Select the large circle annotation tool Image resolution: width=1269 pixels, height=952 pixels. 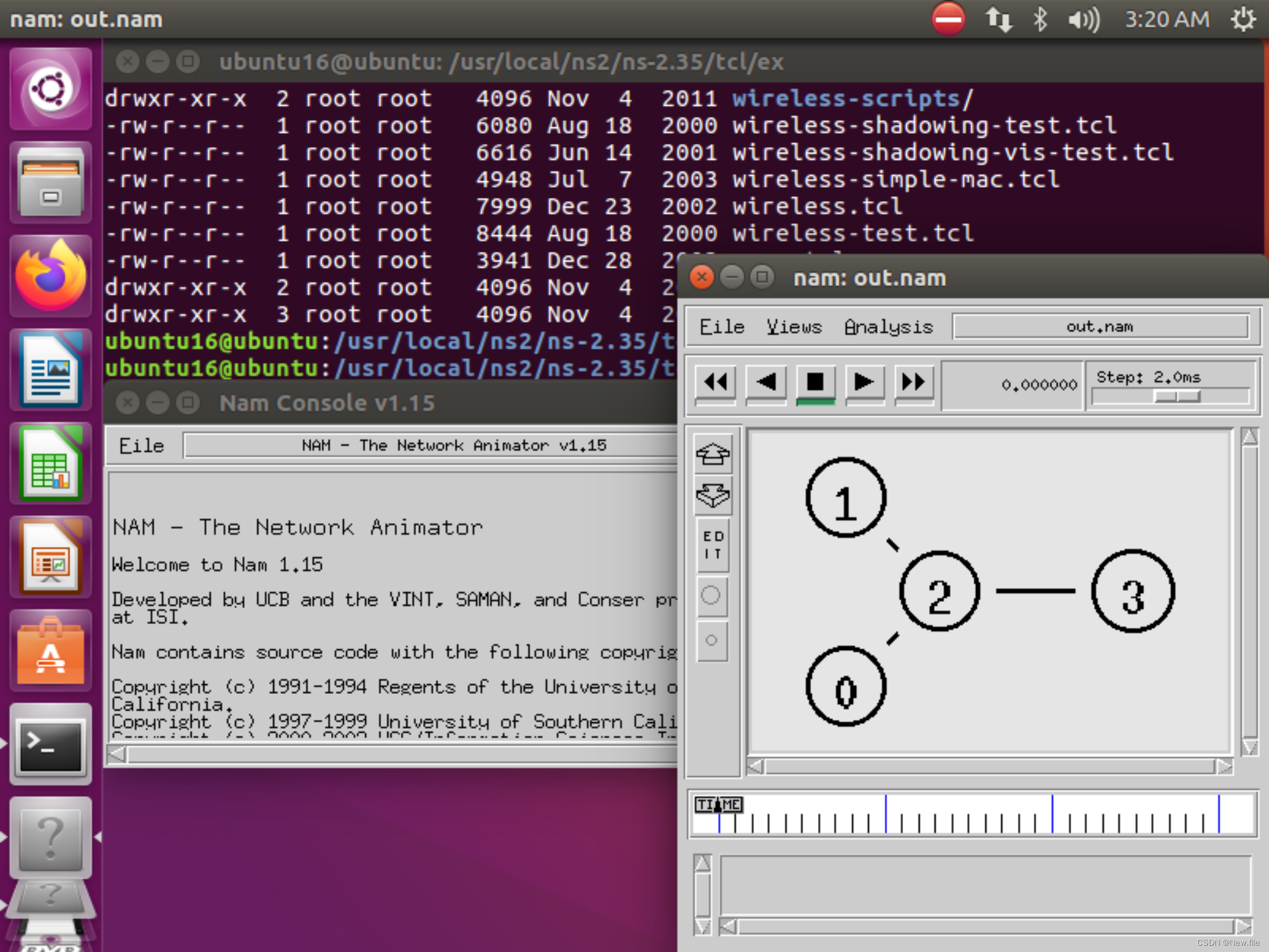(x=712, y=595)
